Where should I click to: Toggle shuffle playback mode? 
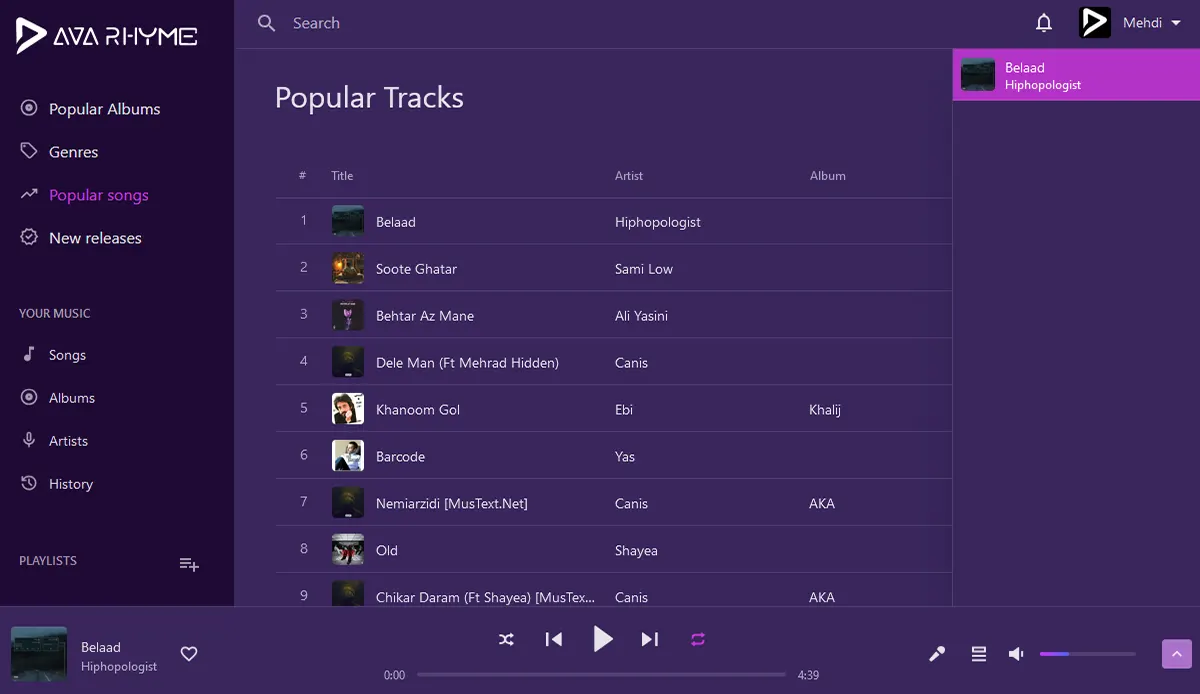coord(506,639)
